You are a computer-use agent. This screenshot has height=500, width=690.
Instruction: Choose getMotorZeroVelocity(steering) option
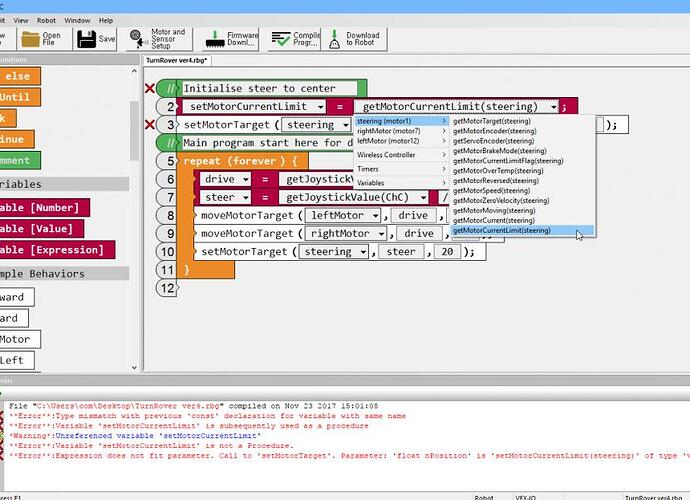click(501, 201)
